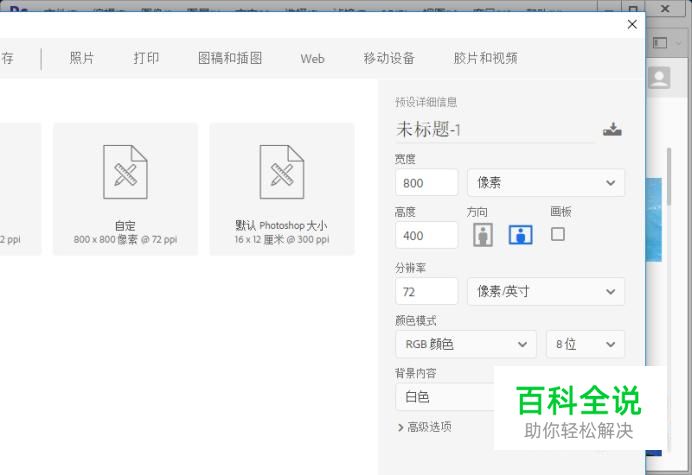
Task: Open the RGB 颜色 color mode dropdown
Action: coord(466,344)
